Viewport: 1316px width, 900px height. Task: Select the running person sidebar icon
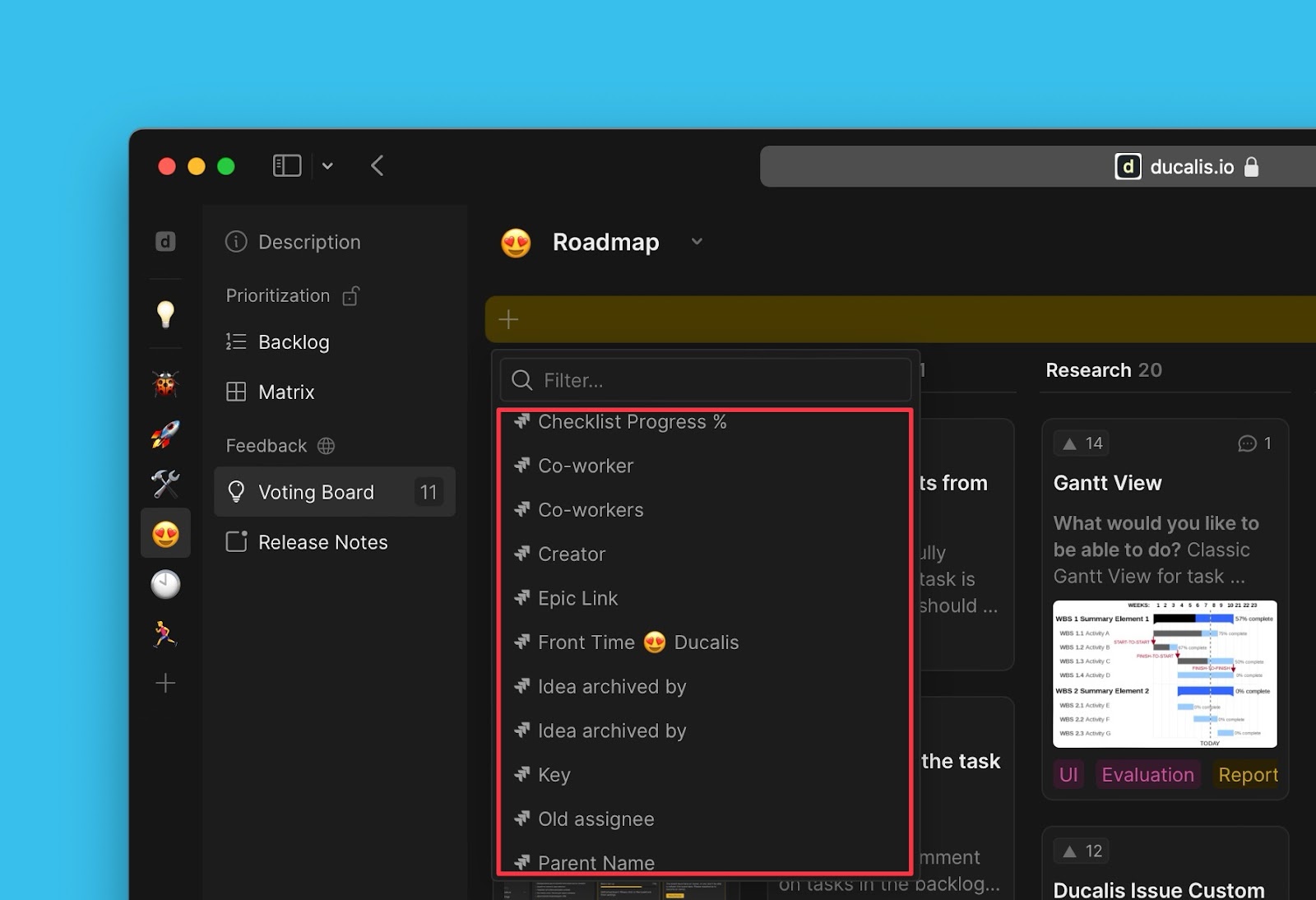(x=165, y=634)
